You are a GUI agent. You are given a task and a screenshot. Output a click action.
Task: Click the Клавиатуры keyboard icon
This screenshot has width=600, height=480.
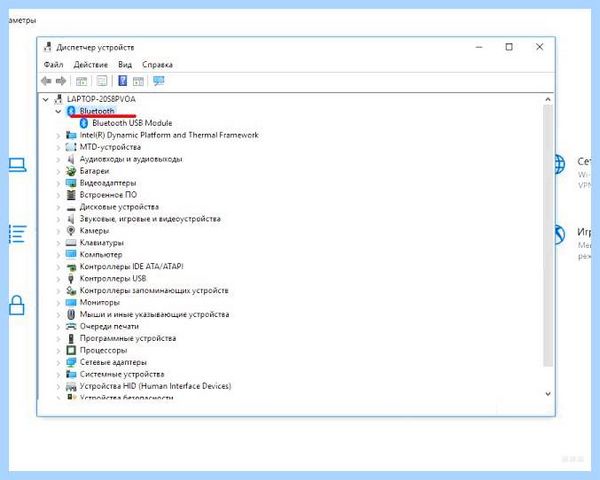pyautogui.click(x=71, y=243)
